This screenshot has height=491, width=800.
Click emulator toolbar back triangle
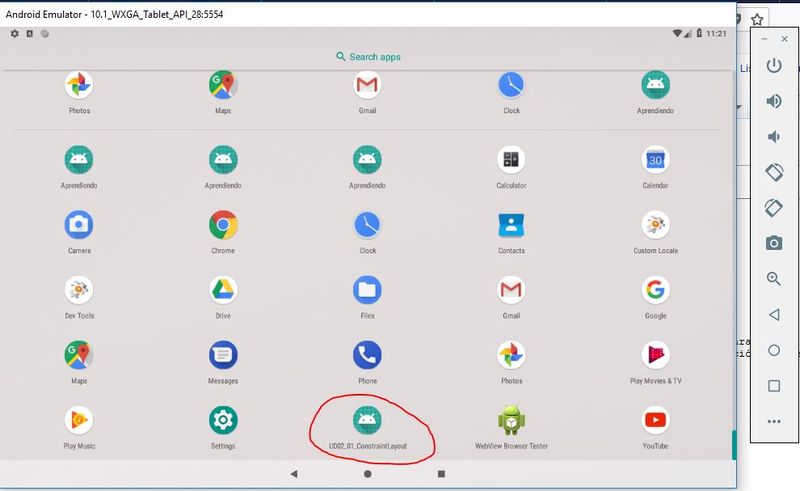774,314
